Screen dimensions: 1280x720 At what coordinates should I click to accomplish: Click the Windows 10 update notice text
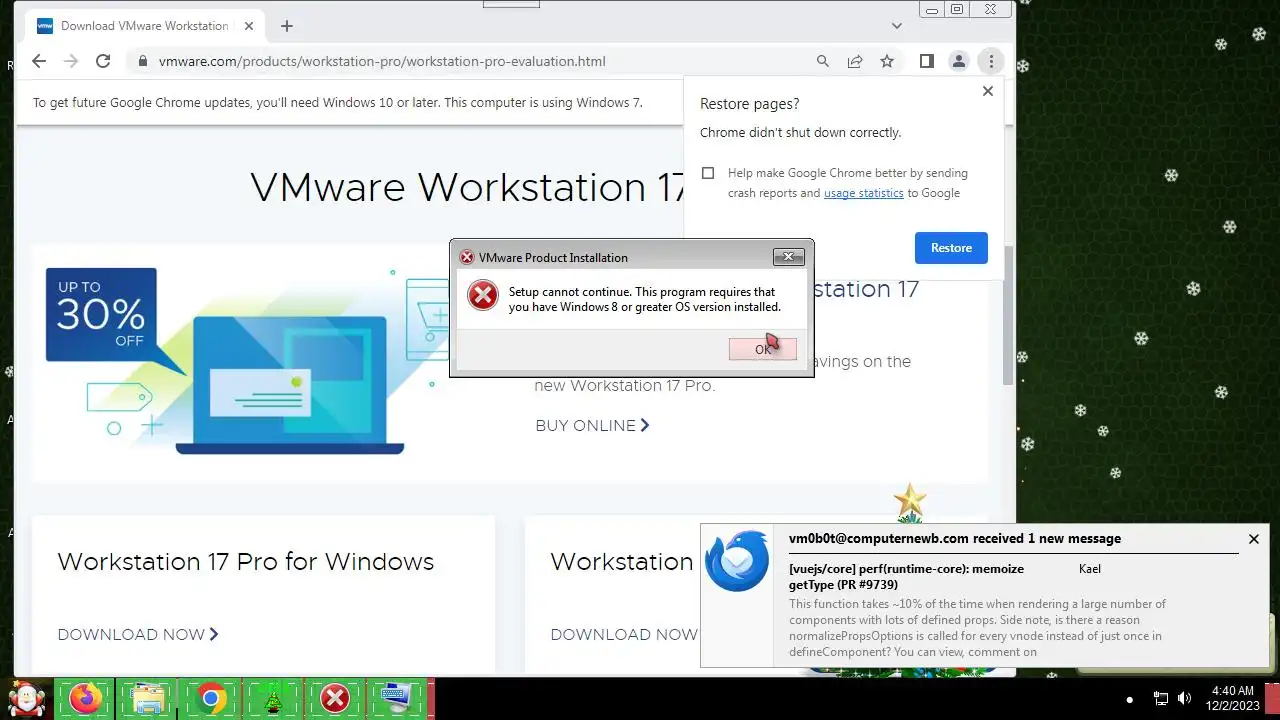click(x=337, y=102)
